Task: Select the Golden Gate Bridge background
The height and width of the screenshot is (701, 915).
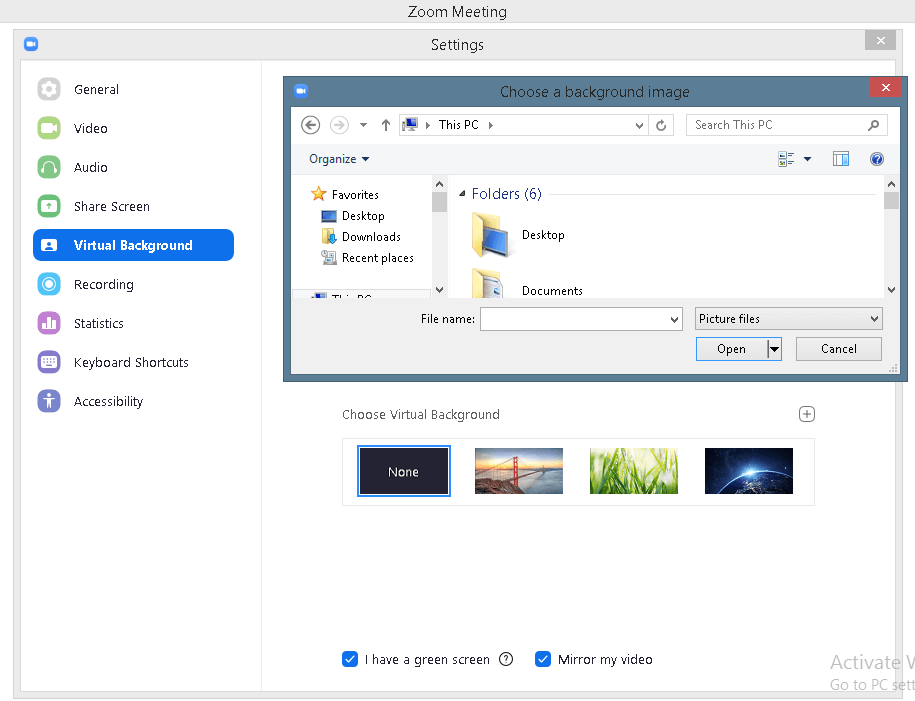Action: pyautogui.click(x=519, y=471)
